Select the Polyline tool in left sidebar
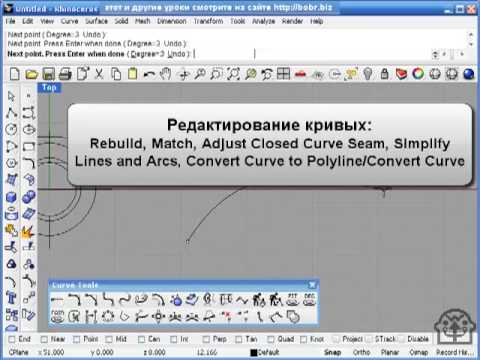Screen dimensions: 480x360 click(x=12, y=113)
